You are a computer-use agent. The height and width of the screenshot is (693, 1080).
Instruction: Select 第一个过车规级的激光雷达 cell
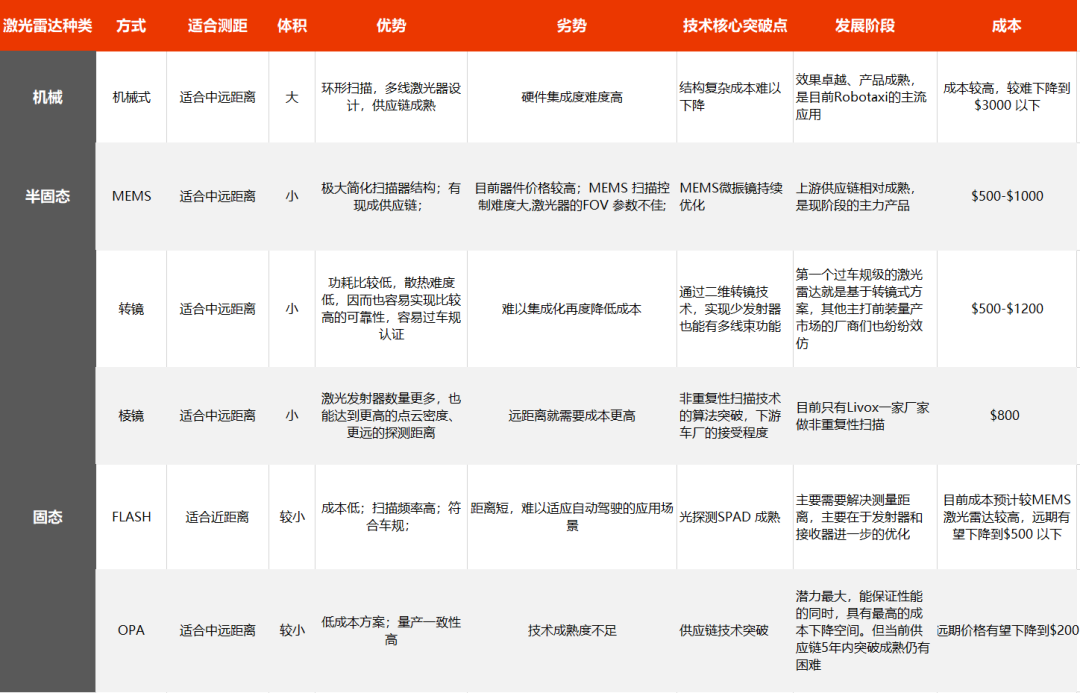click(x=865, y=309)
